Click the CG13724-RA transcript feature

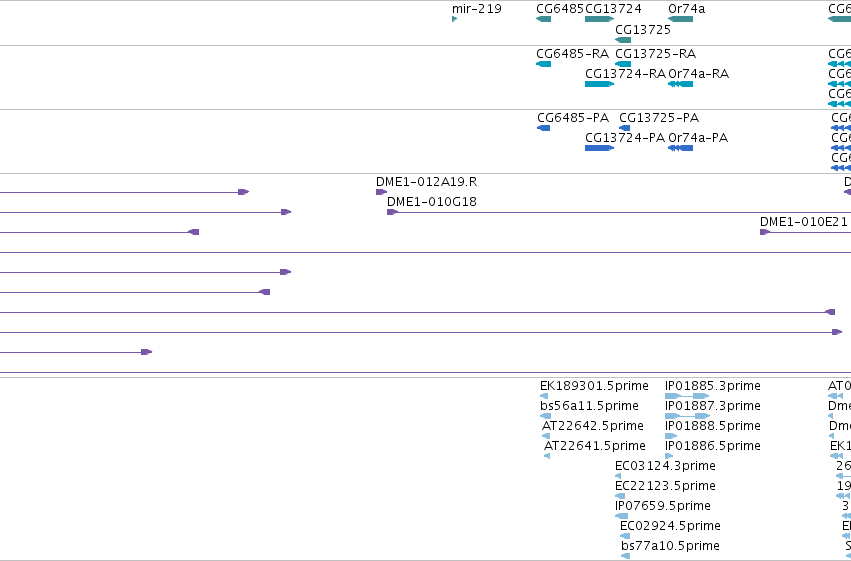coord(599,84)
